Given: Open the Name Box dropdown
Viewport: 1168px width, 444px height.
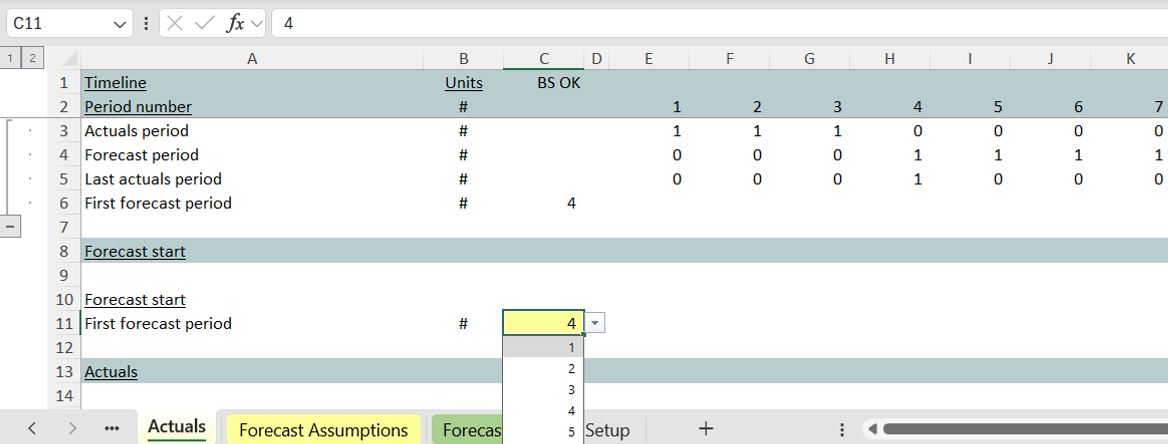Looking at the screenshot, I should coord(121,23).
